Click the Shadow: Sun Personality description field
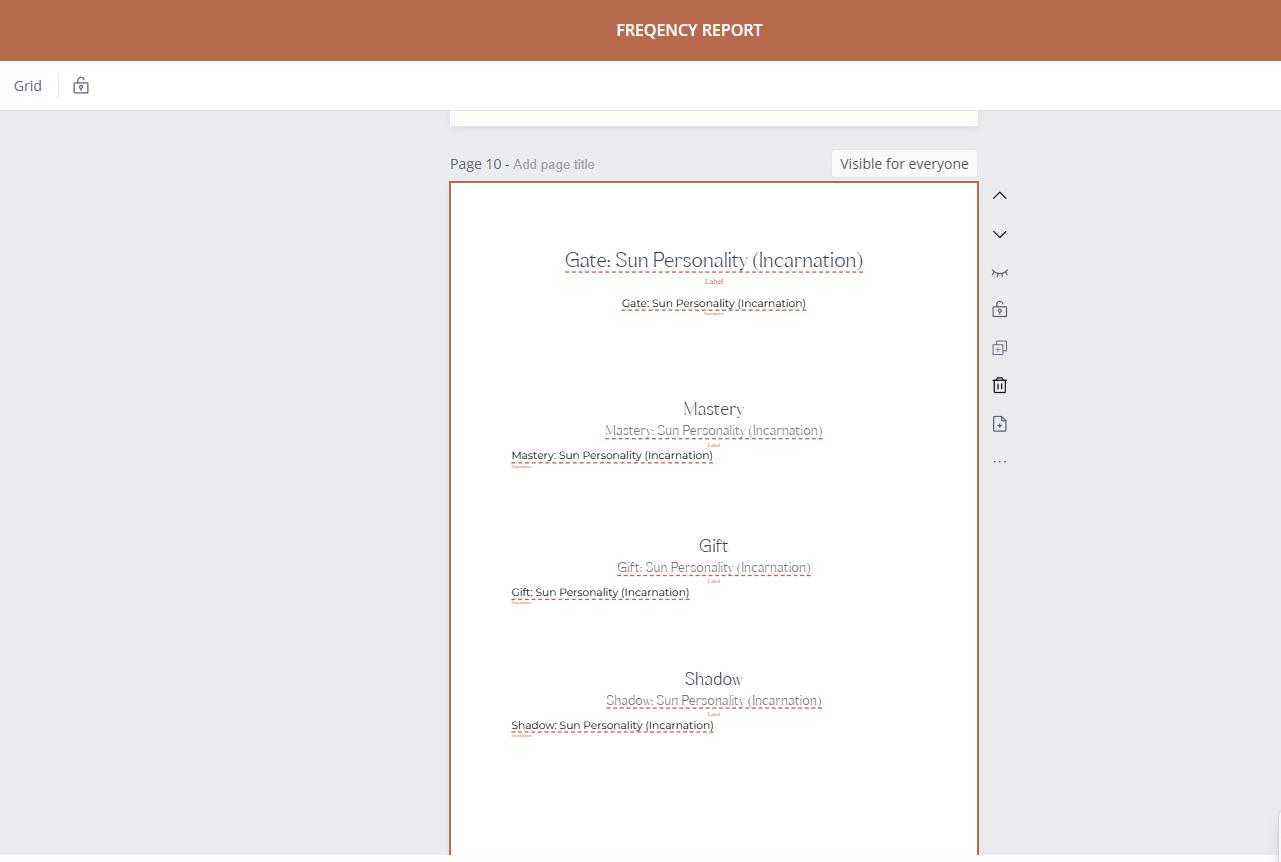Image resolution: width=1281 pixels, height=862 pixels. (x=612, y=726)
